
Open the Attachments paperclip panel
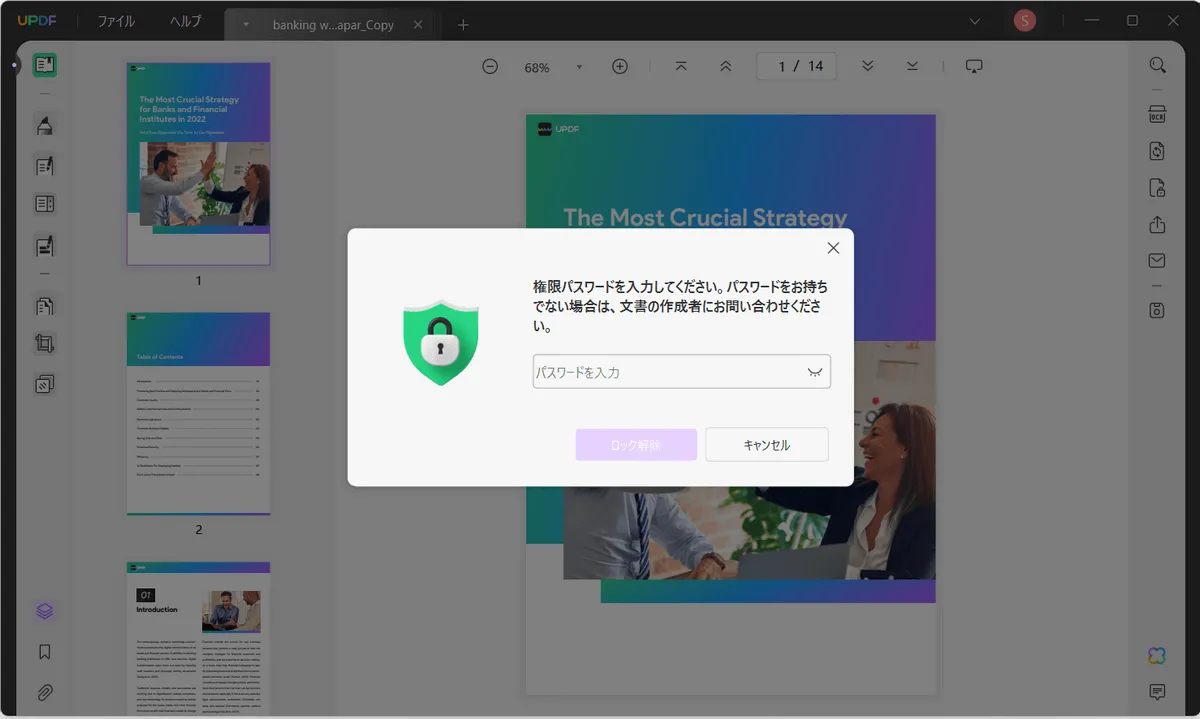44,692
